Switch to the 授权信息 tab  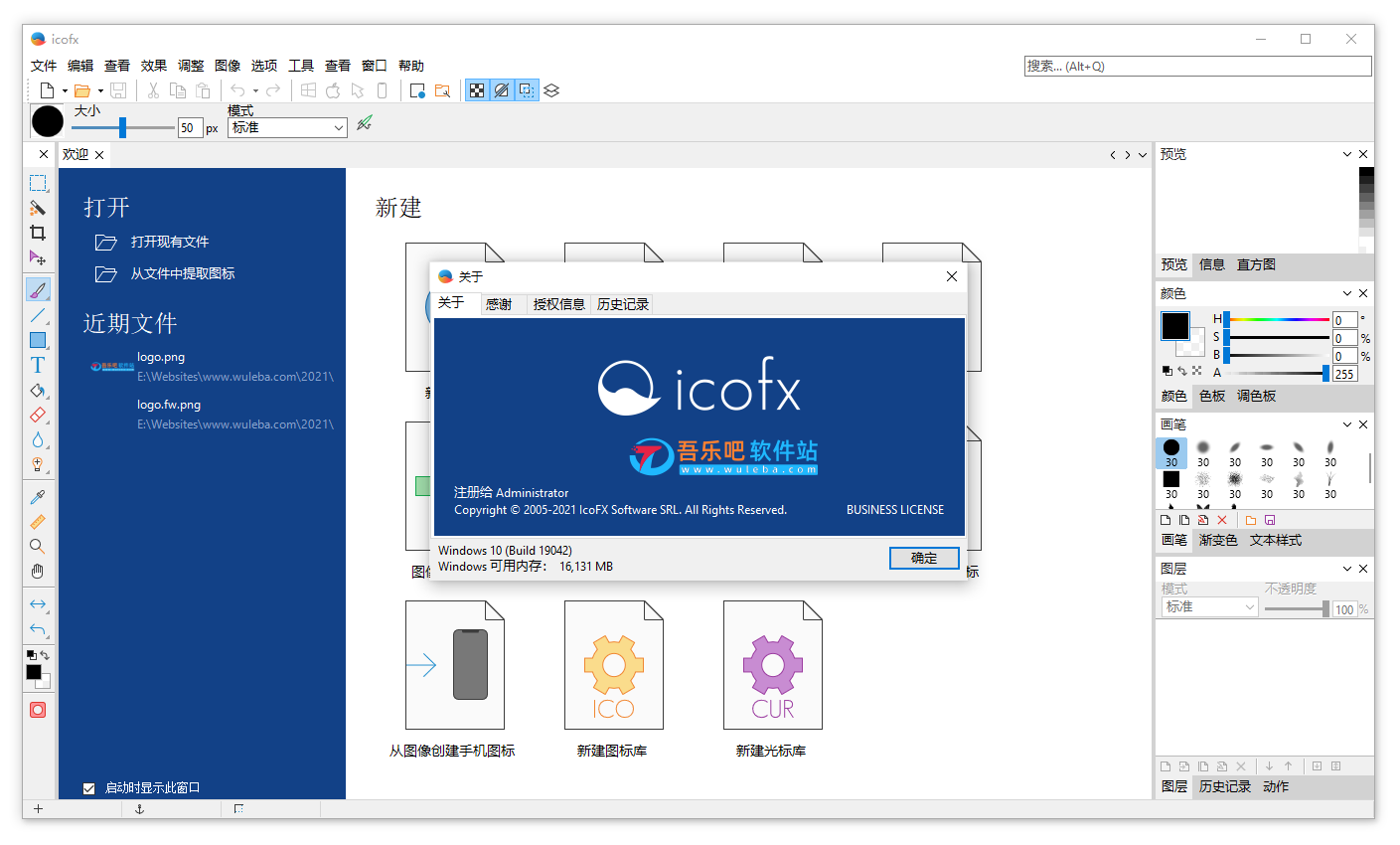point(559,304)
